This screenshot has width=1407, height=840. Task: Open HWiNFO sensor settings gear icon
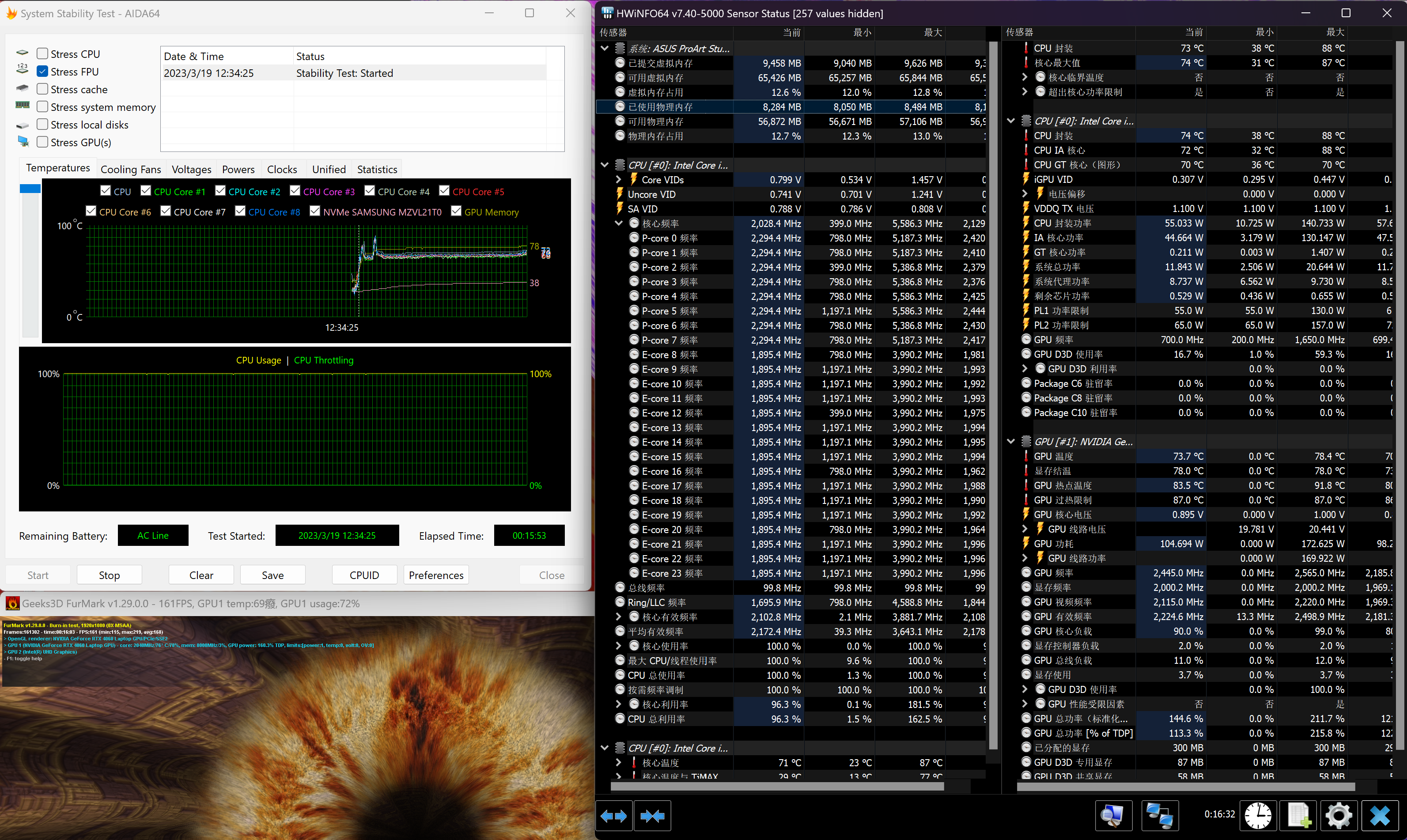(1339, 816)
